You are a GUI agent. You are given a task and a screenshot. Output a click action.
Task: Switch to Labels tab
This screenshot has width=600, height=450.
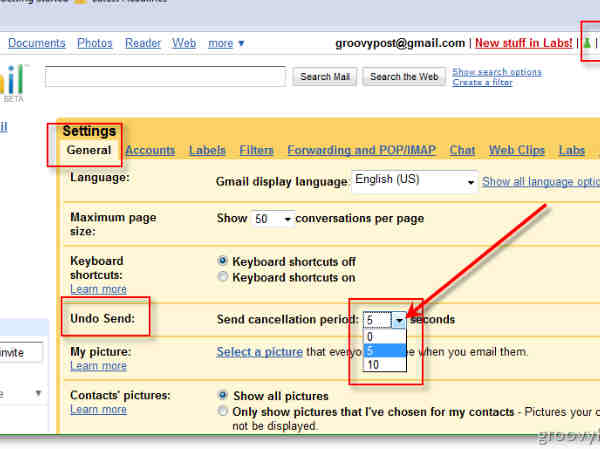(x=207, y=150)
